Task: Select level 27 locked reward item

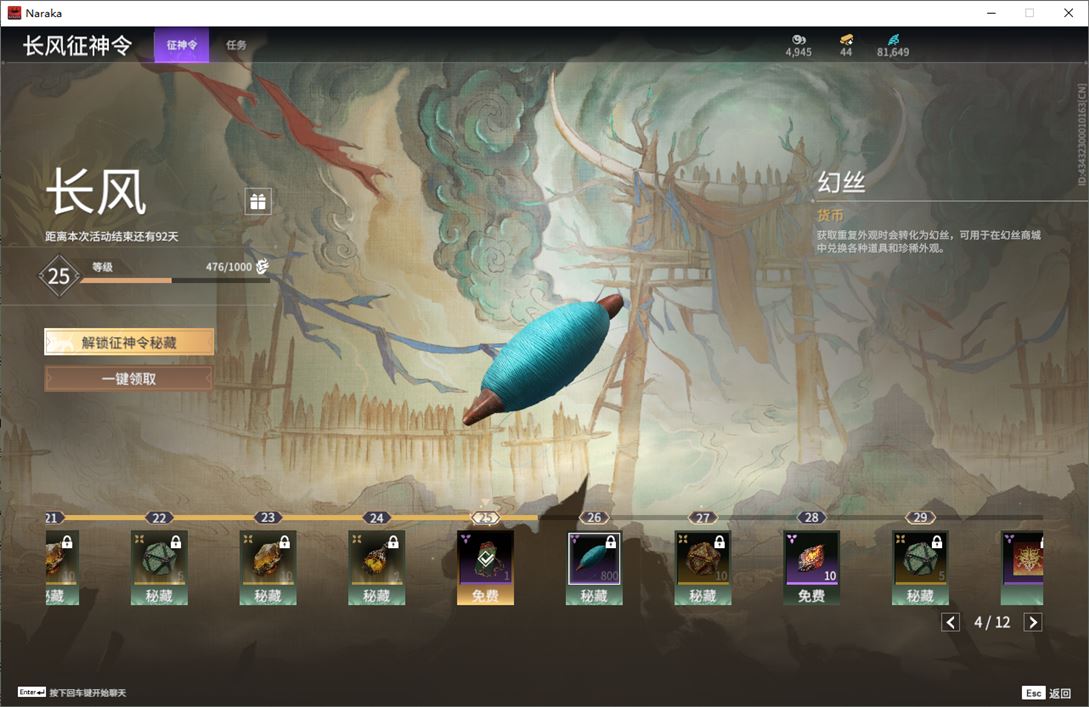Action: click(703, 568)
